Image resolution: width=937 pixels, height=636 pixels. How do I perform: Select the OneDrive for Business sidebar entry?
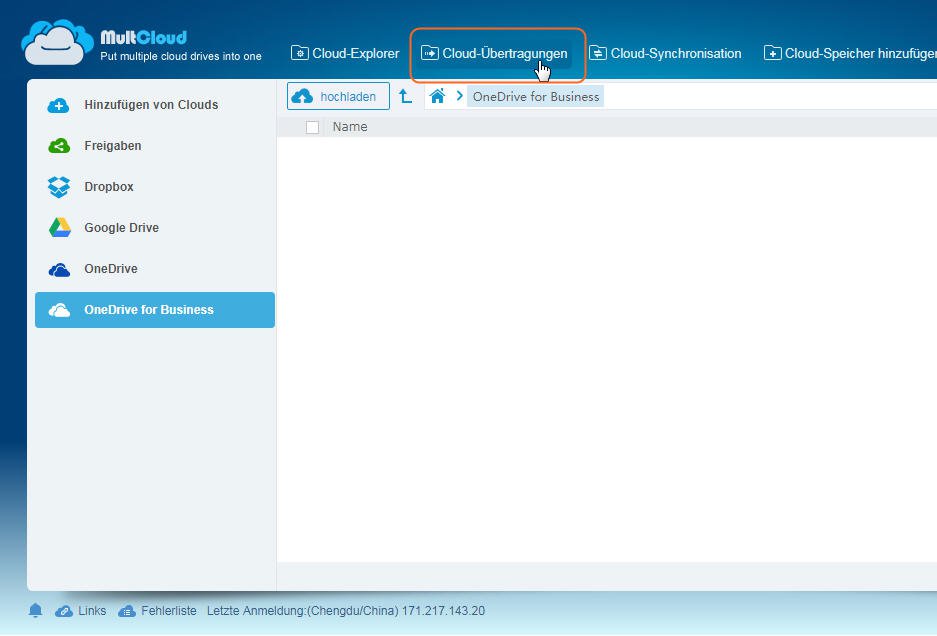(155, 310)
